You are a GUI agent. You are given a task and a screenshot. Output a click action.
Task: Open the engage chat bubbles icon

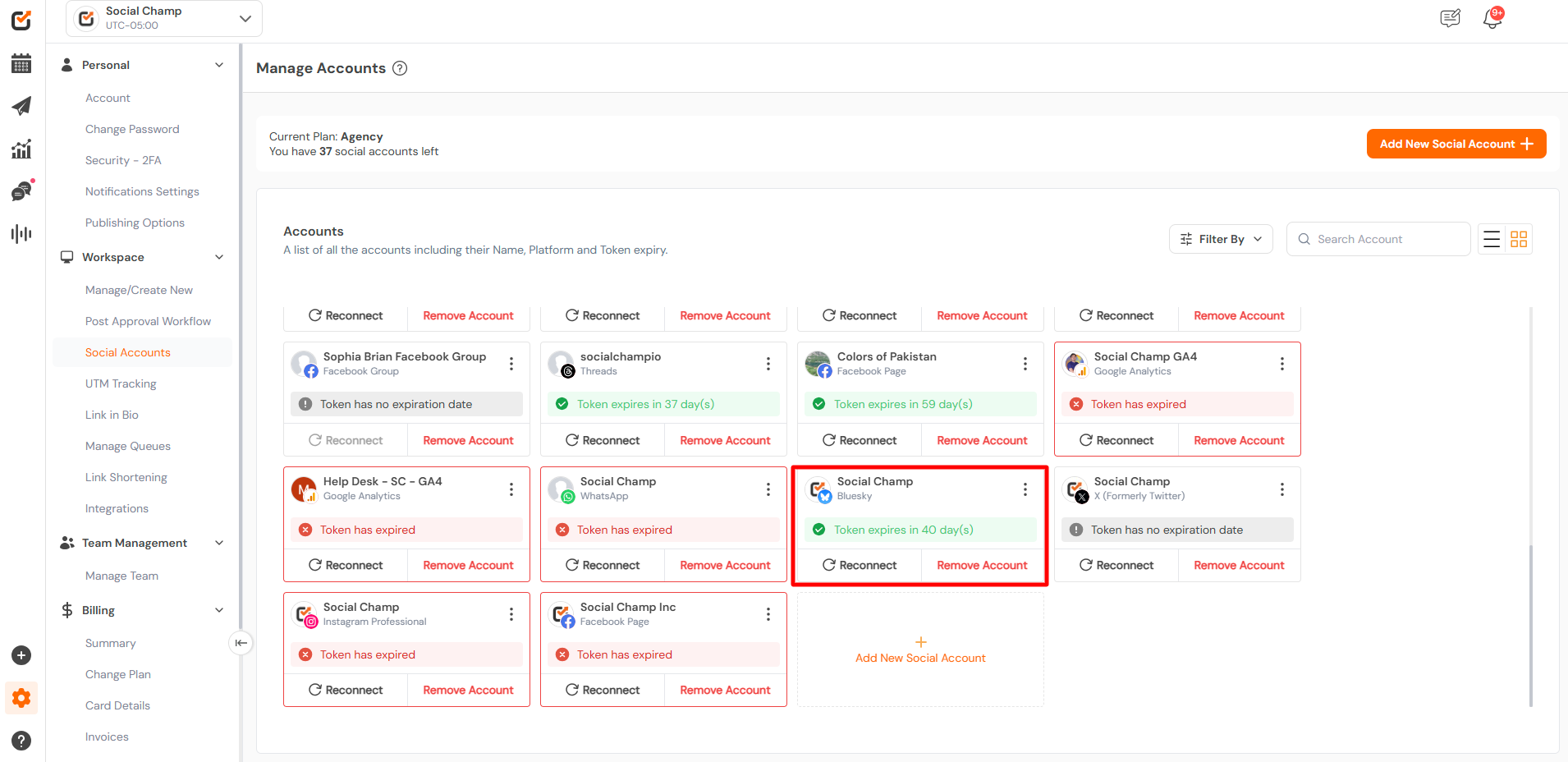point(21,191)
